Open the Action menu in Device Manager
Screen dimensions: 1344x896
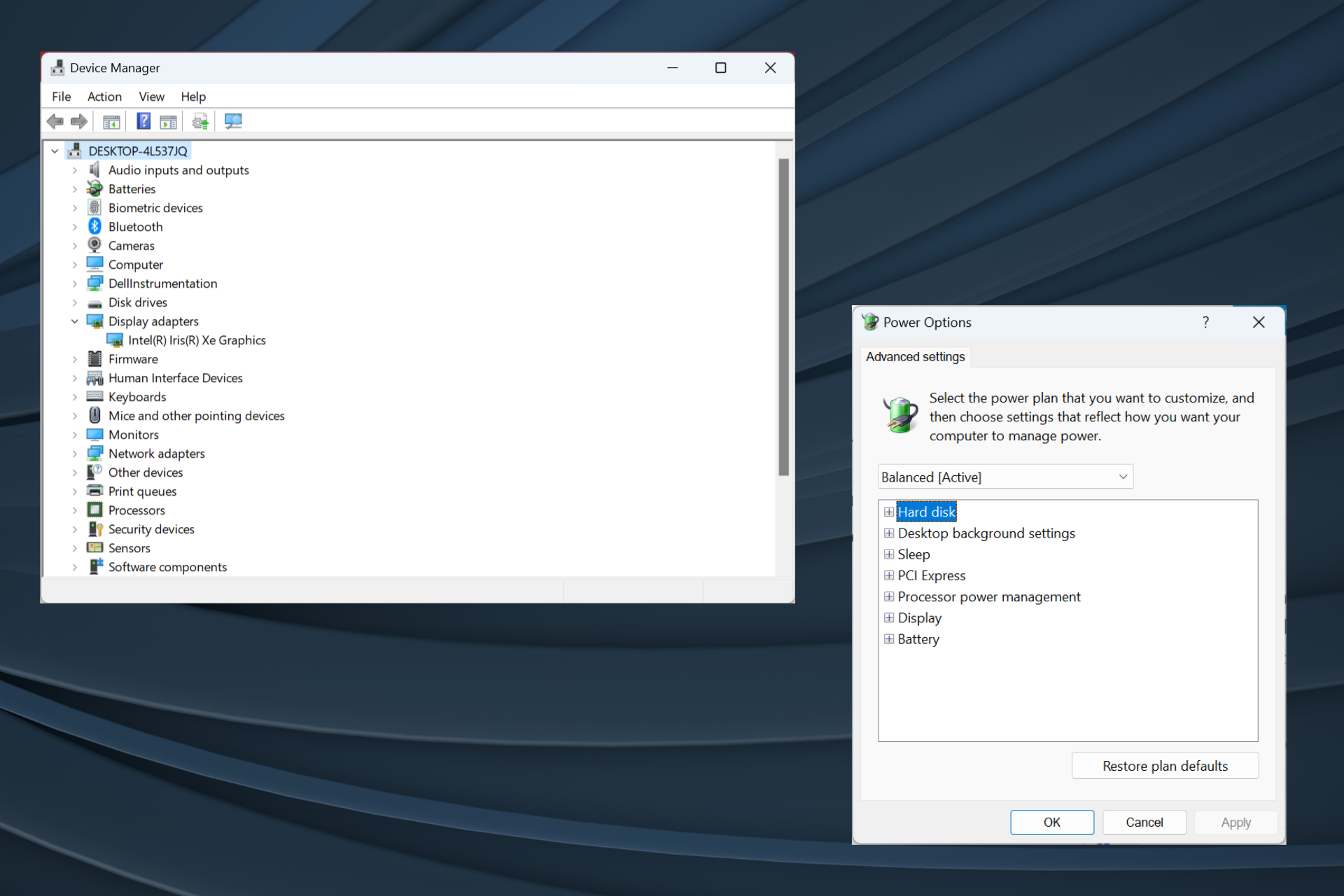click(102, 96)
